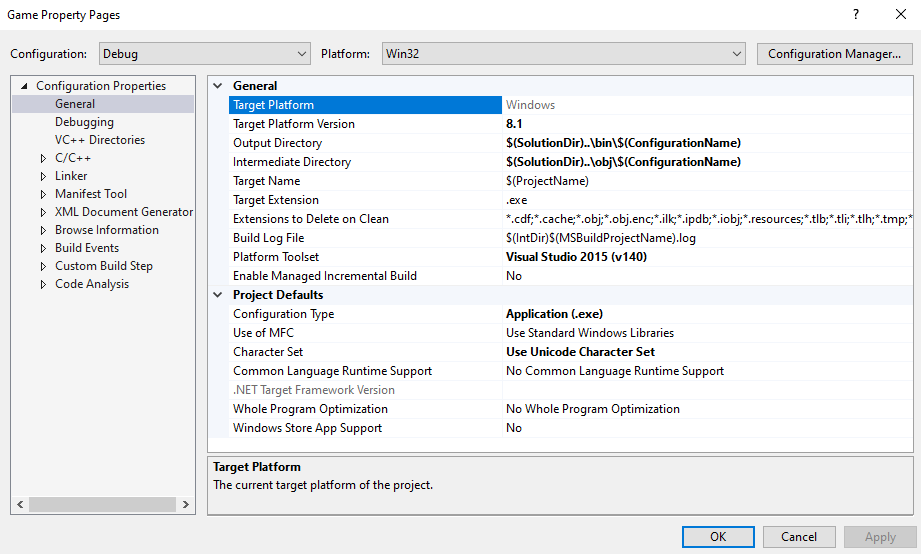Select the Manifest Tool tree item label
The width and height of the screenshot is (921, 554).
(91, 194)
